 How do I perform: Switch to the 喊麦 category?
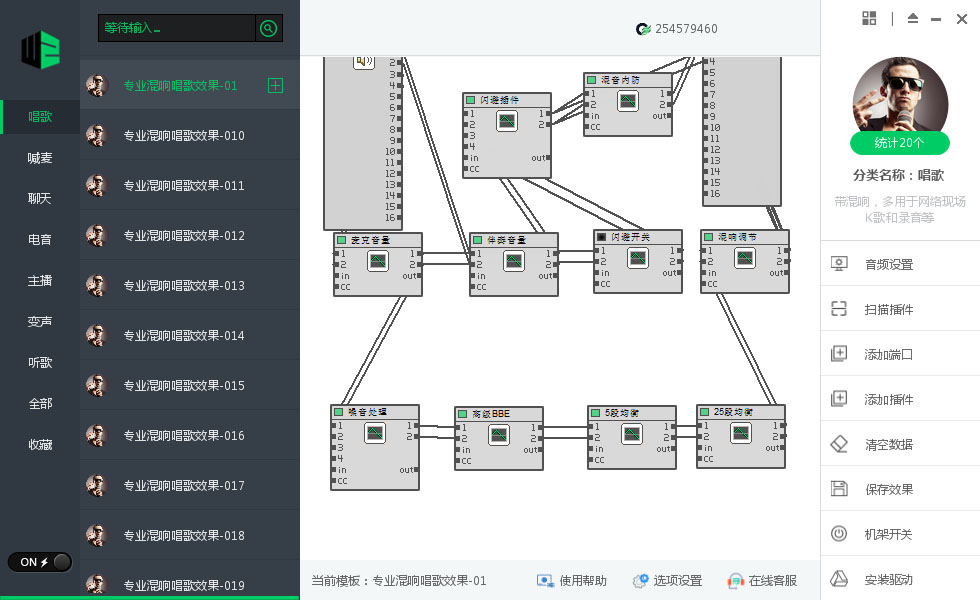tap(40, 158)
